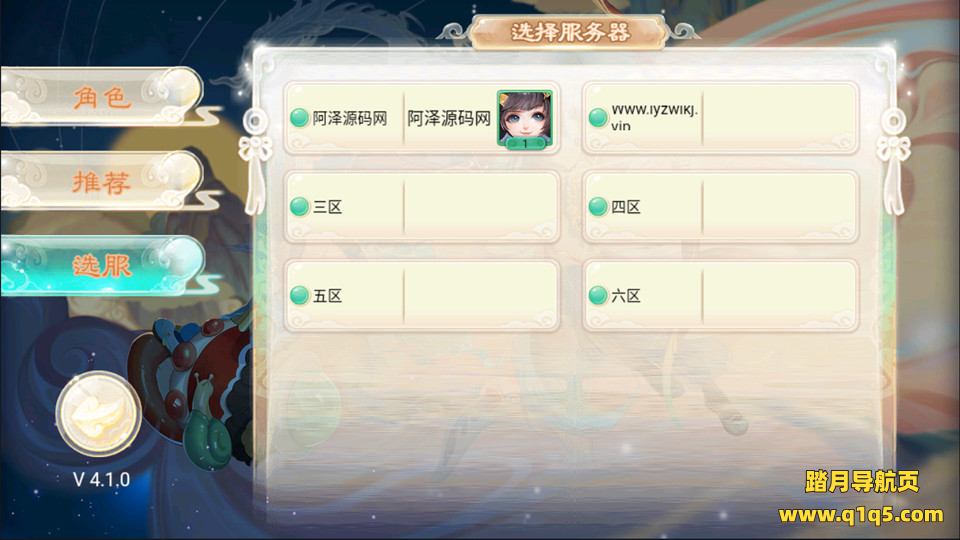
Task: Select the 选服 tab
Action: click(102, 266)
